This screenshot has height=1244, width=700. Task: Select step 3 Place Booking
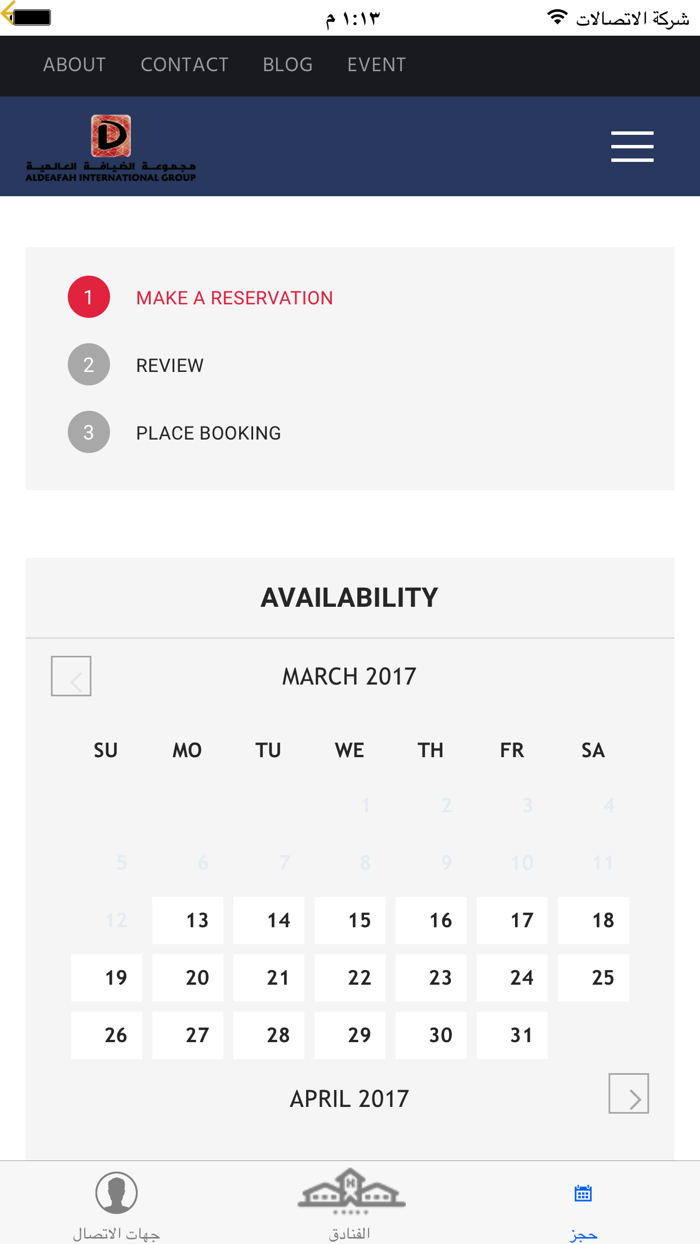coord(208,433)
